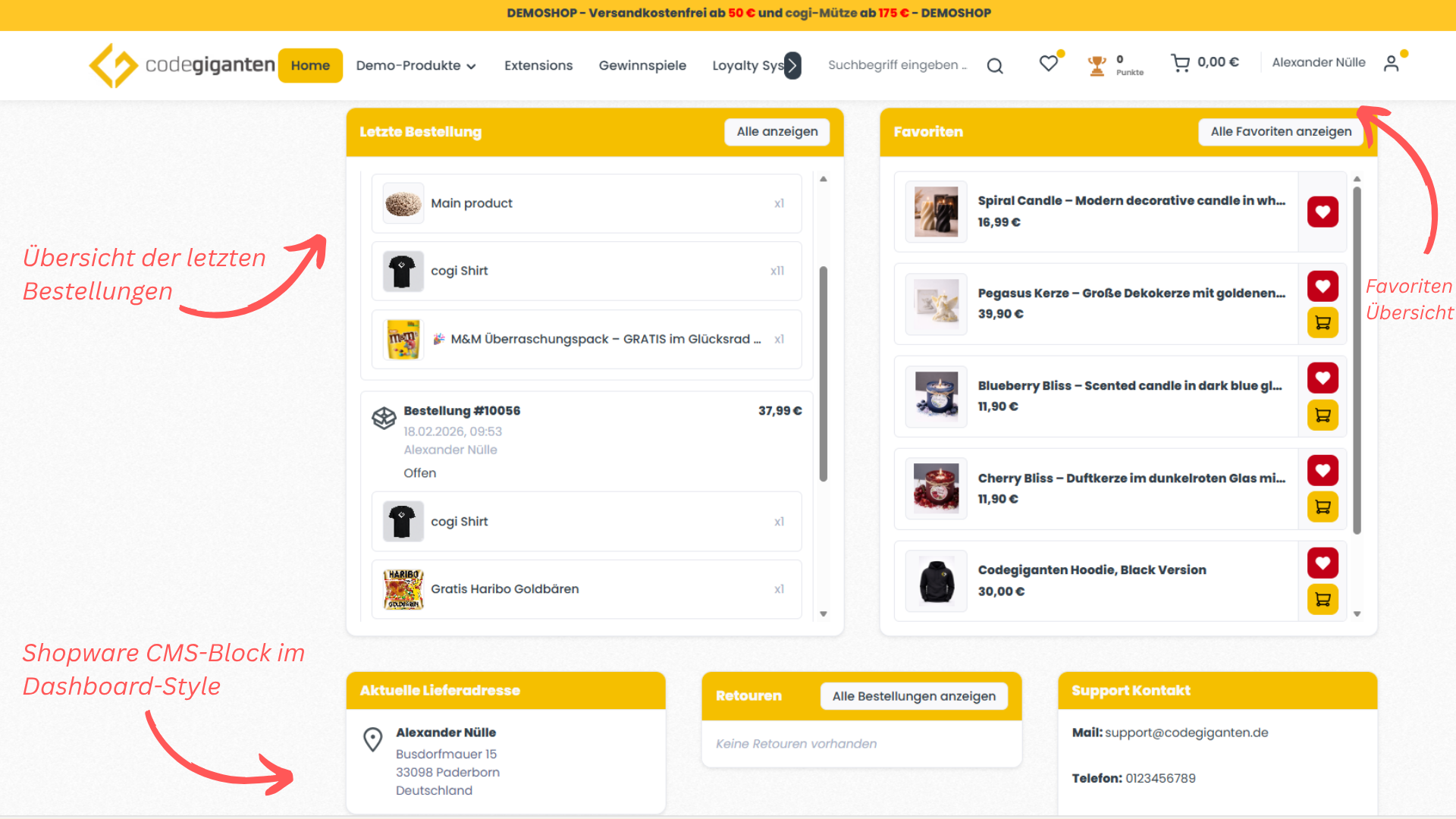Toggle favorite on Codegiganten Hoodie, Black Version
This screenshot has width=1456, height=819.
(x=1323, y=563)
